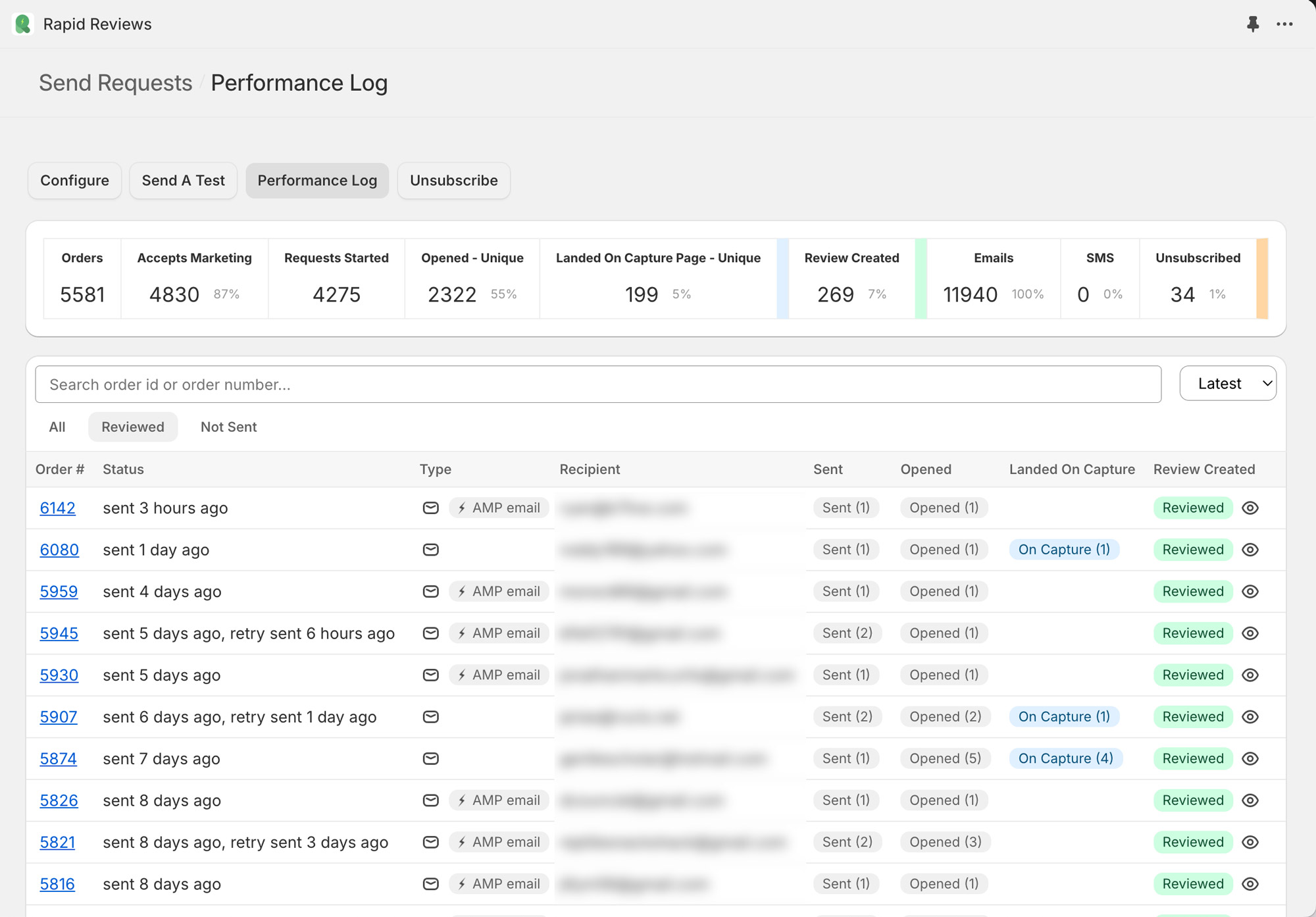The width and height of the screenshot is (1316, 917).
Task: Open the Latest sort dropdown
Action: point(1227,384)
